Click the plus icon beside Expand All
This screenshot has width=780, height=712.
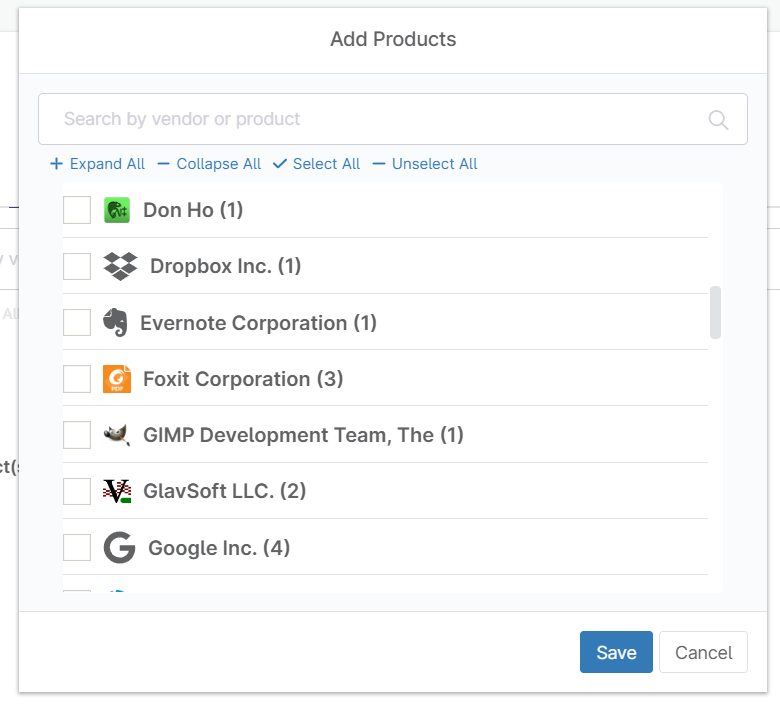coord(57,164)
